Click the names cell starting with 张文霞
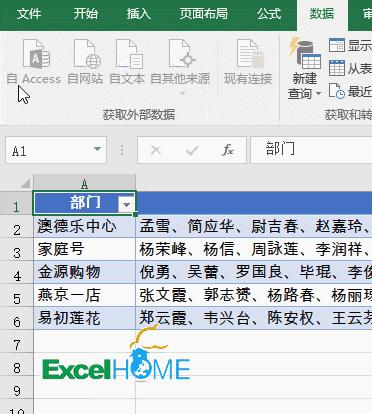 [x=254, y=295]
